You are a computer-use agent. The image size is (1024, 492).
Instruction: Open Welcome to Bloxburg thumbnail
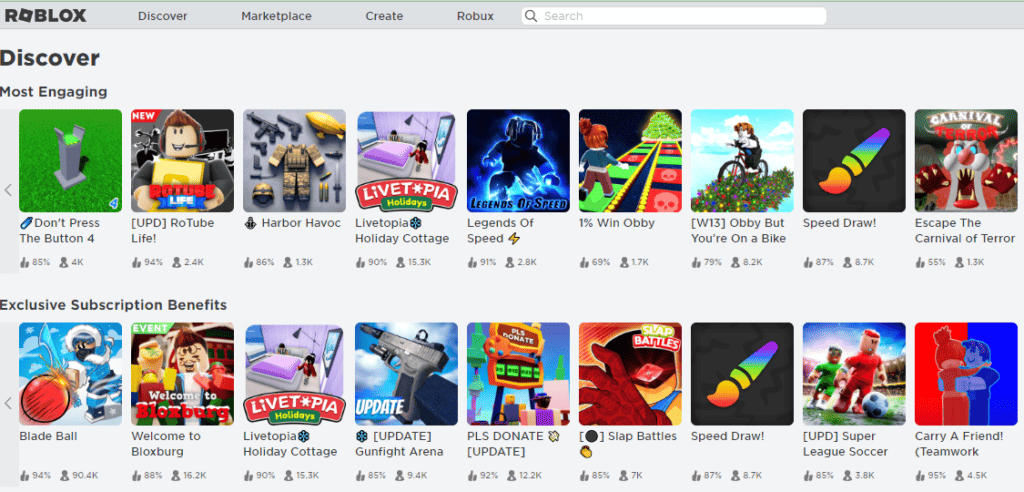point(182,374)
